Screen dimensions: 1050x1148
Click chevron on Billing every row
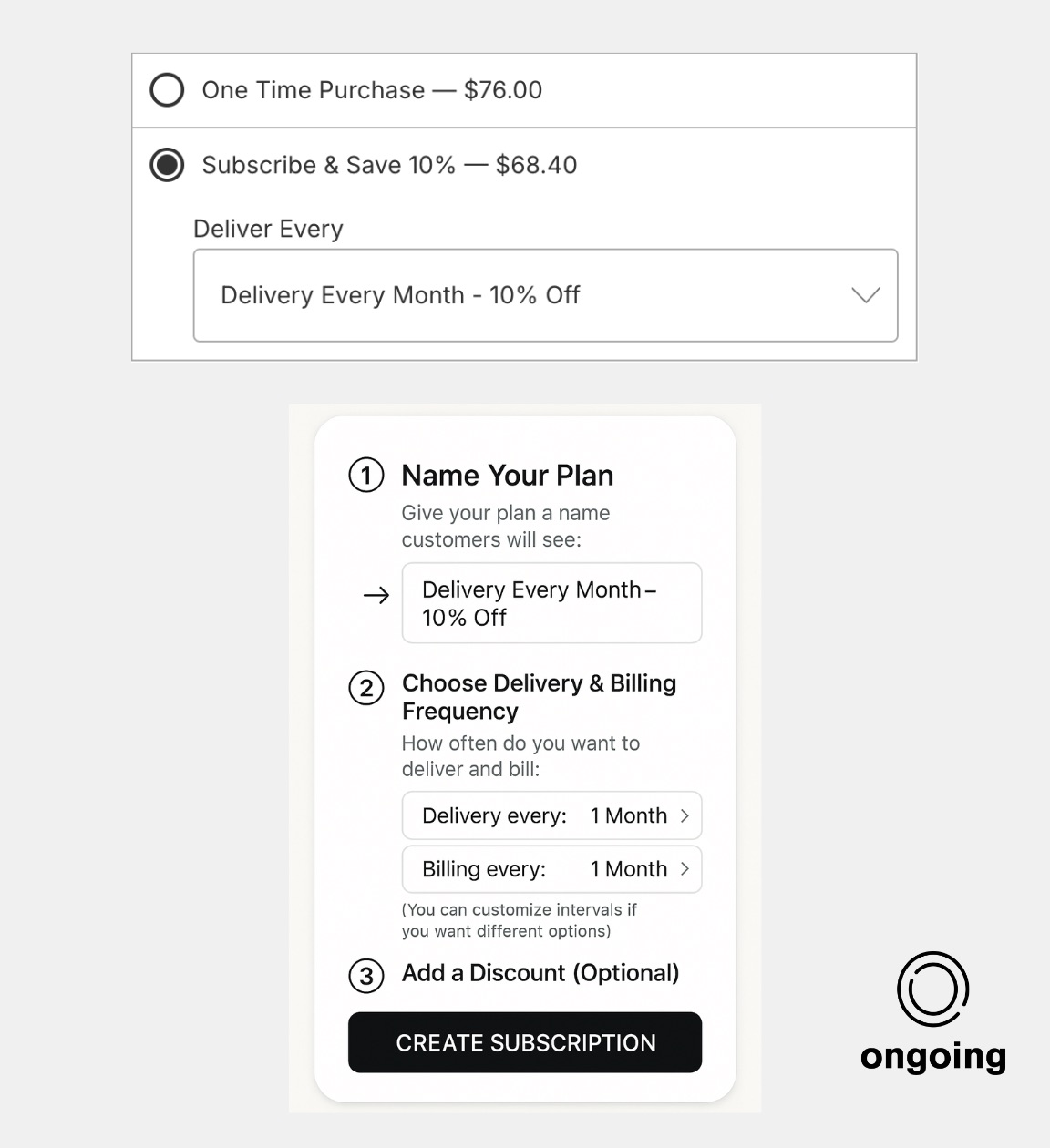coord(685,869)
